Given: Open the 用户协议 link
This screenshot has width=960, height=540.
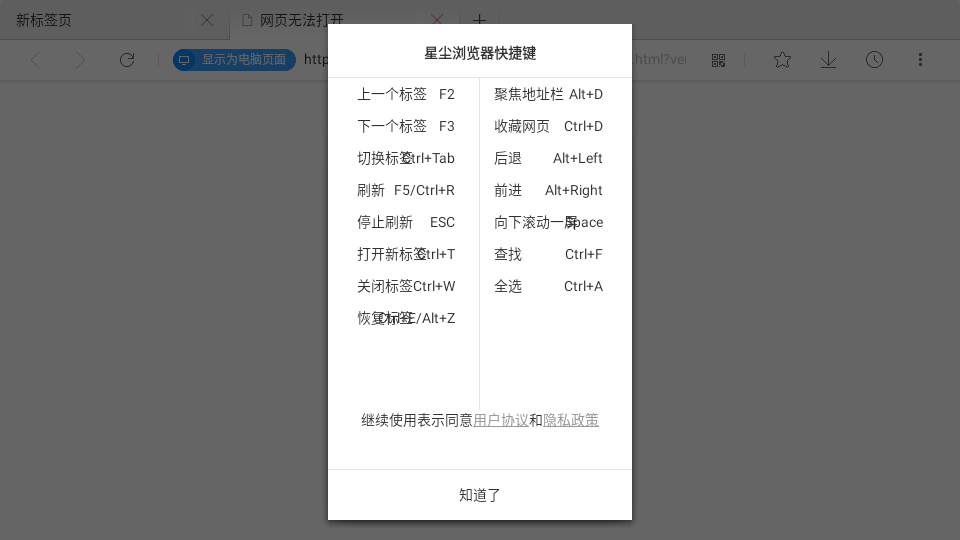Looking at the screenshot, I should coord(501,420).
